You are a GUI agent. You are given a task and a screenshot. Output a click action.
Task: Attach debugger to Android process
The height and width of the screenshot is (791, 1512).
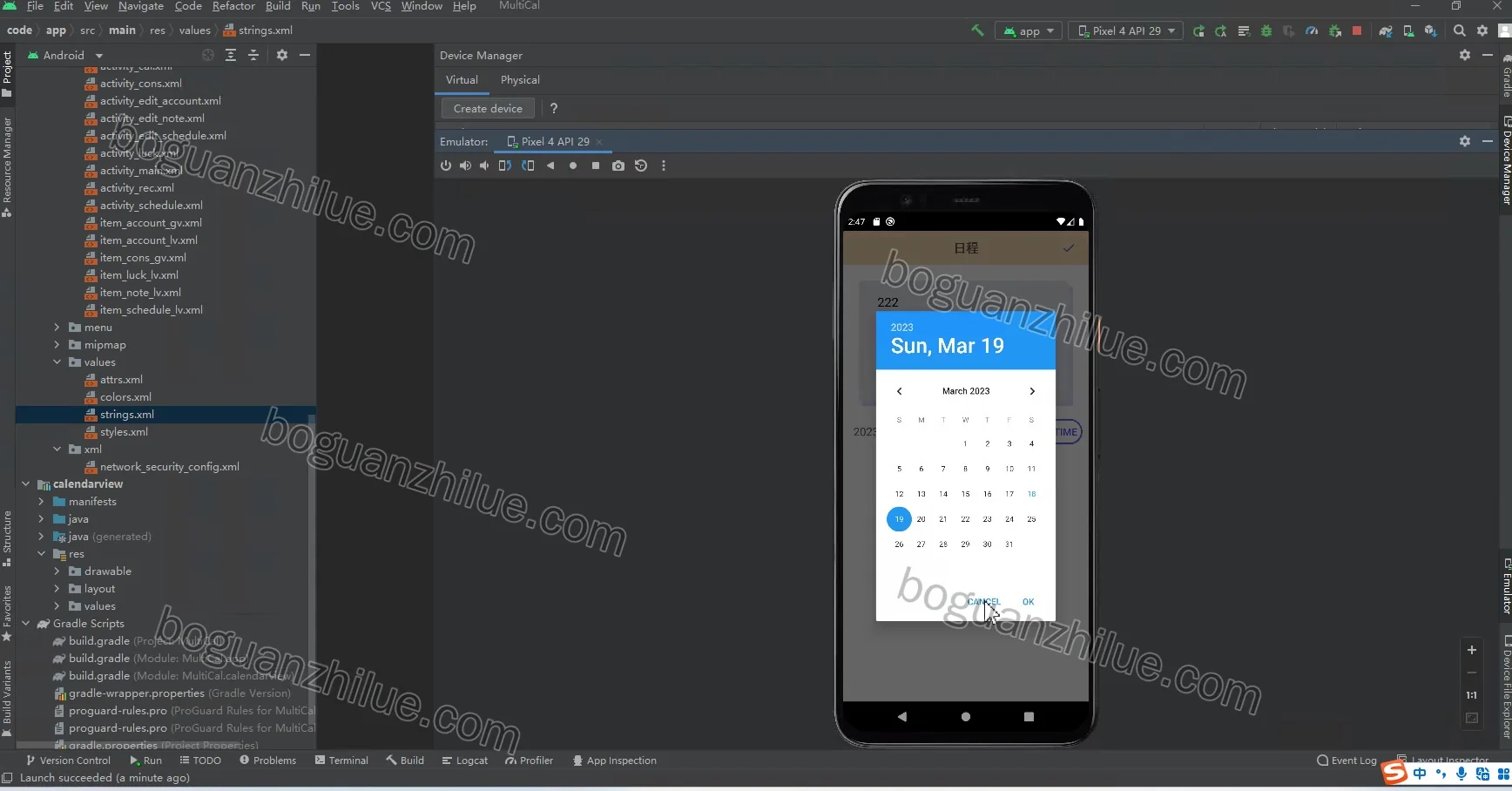click(1334, 30)
